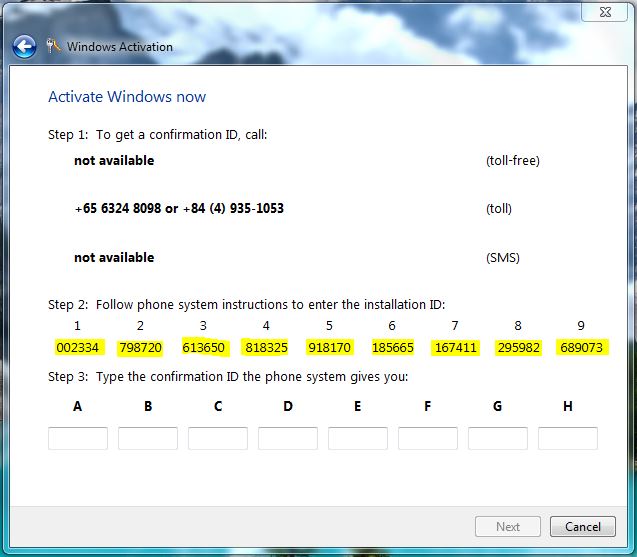Click the Windows Activation keys icon
Viewport: 637px width, 557px height.
[53, 46]
